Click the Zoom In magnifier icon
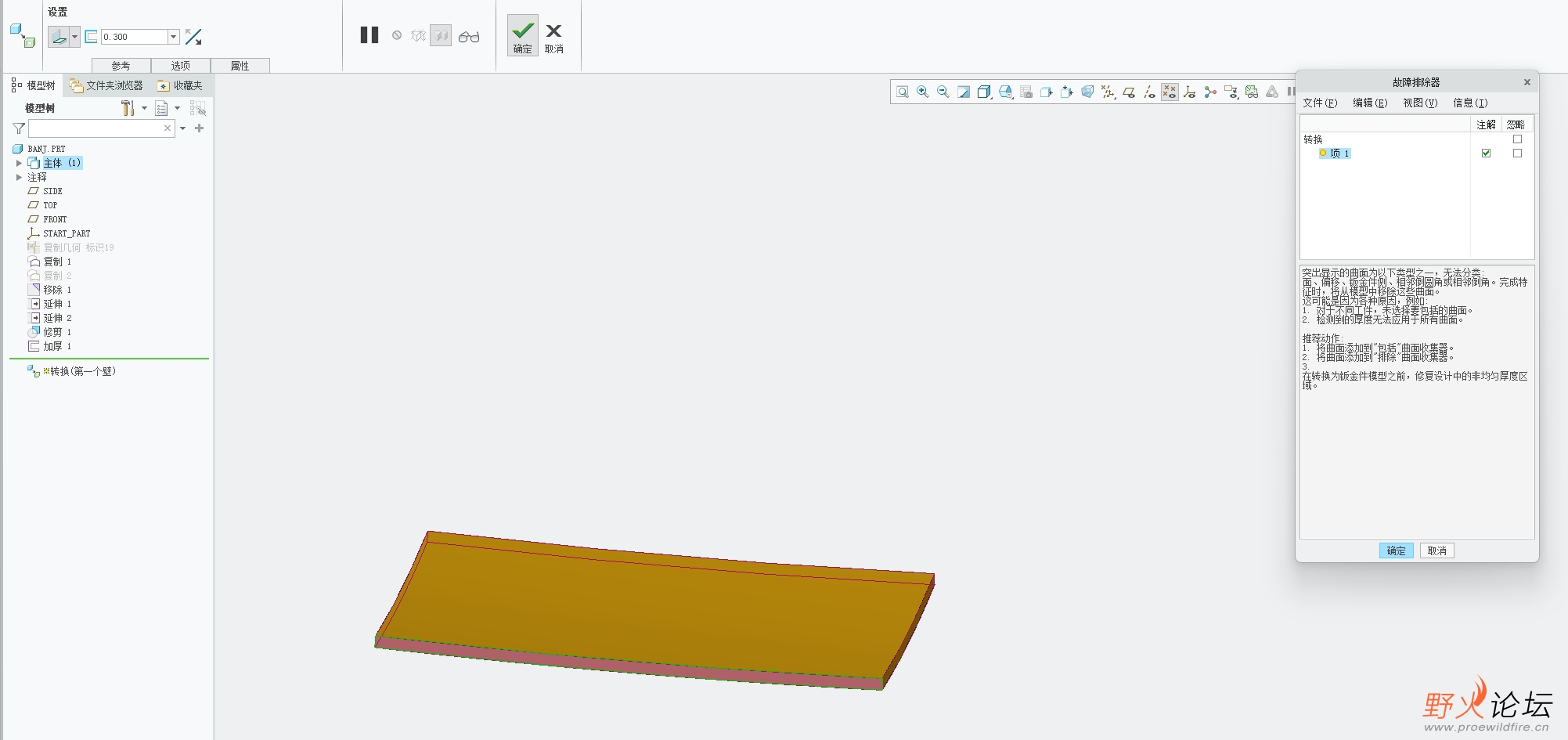The width and height of the screenshot is (1568, 740). click(923, 92)
